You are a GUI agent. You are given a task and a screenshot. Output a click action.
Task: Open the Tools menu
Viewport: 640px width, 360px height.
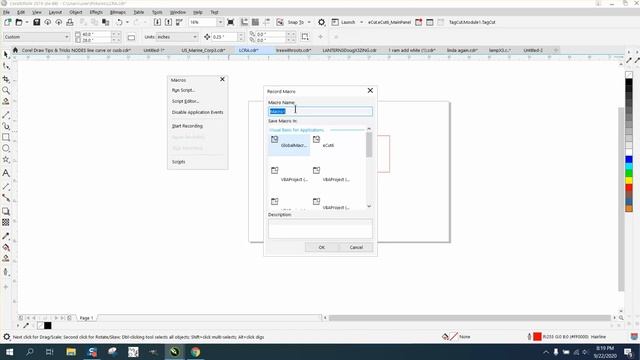tap(157, 12)
